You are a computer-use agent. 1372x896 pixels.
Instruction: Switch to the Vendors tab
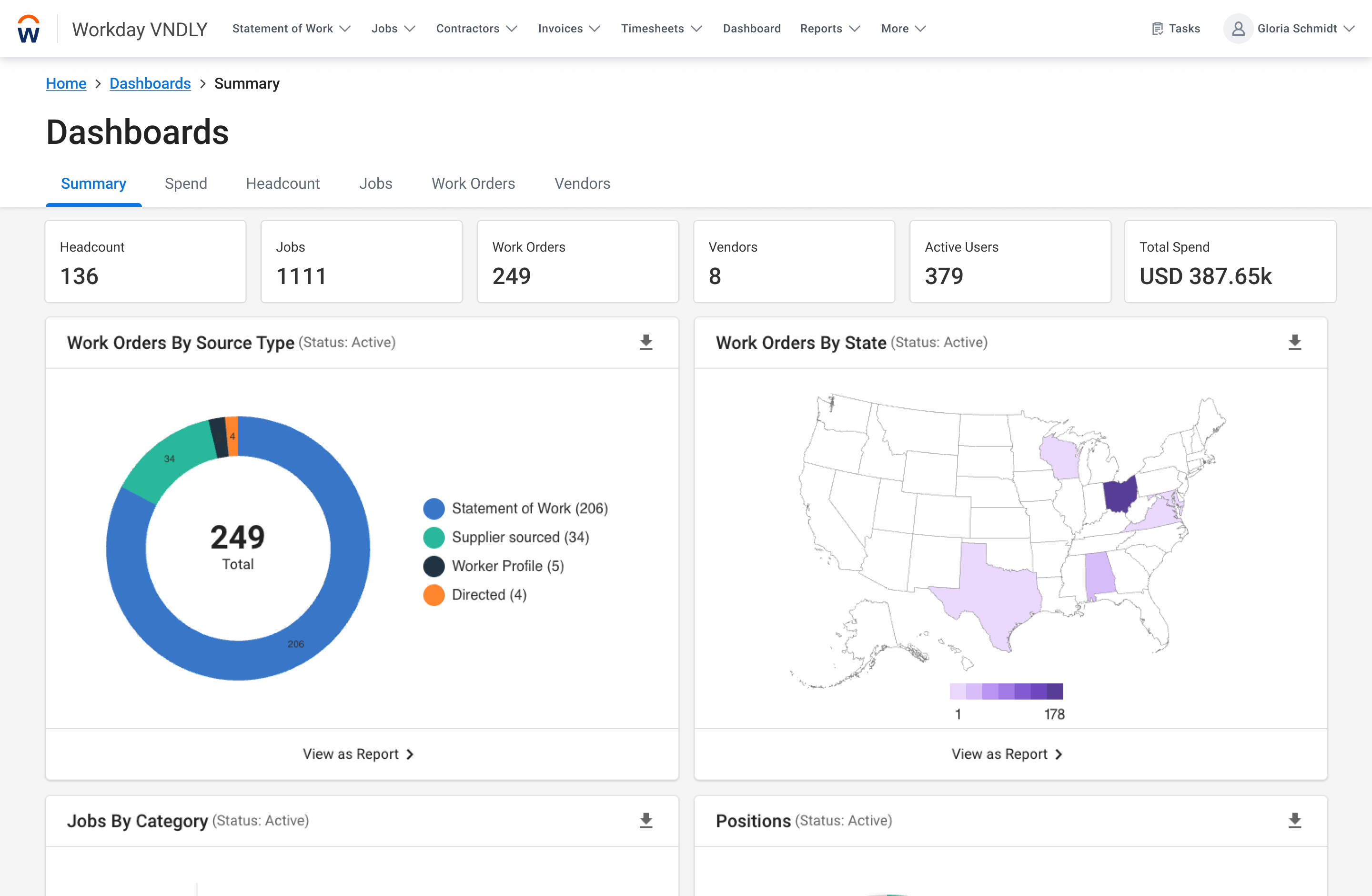[582, 183]
